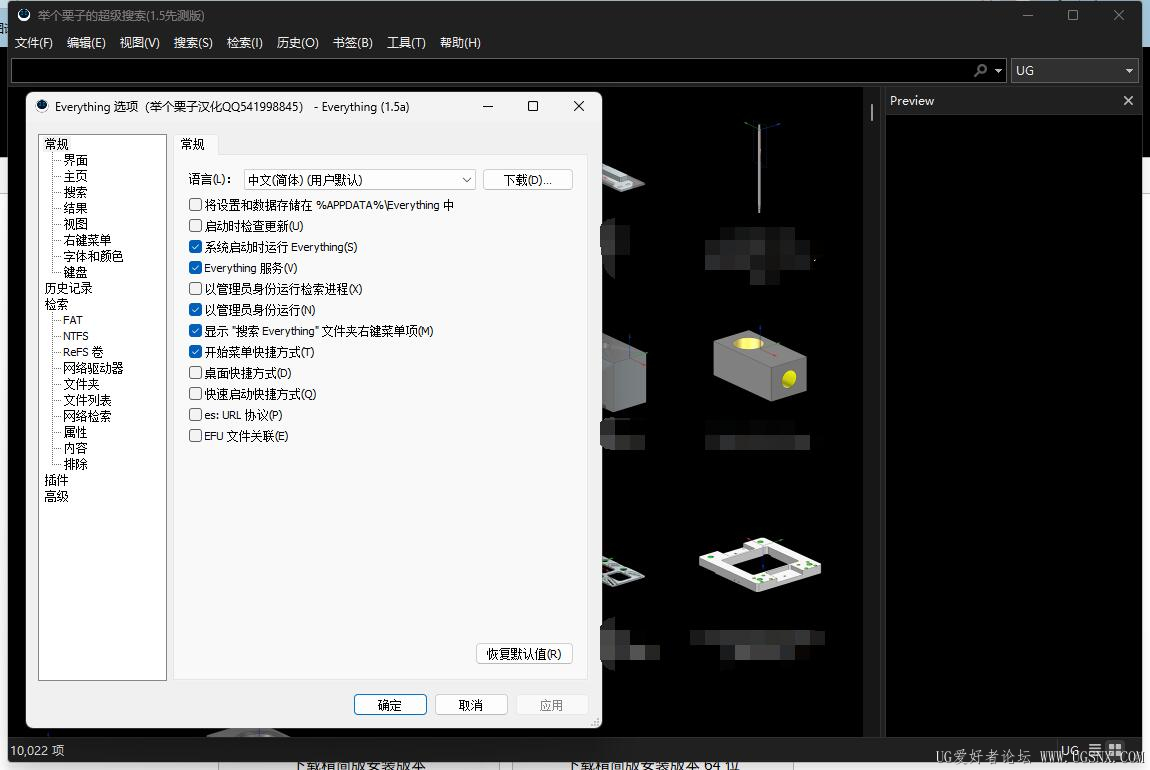Check the es: URL 协议 option

[195, 415]
